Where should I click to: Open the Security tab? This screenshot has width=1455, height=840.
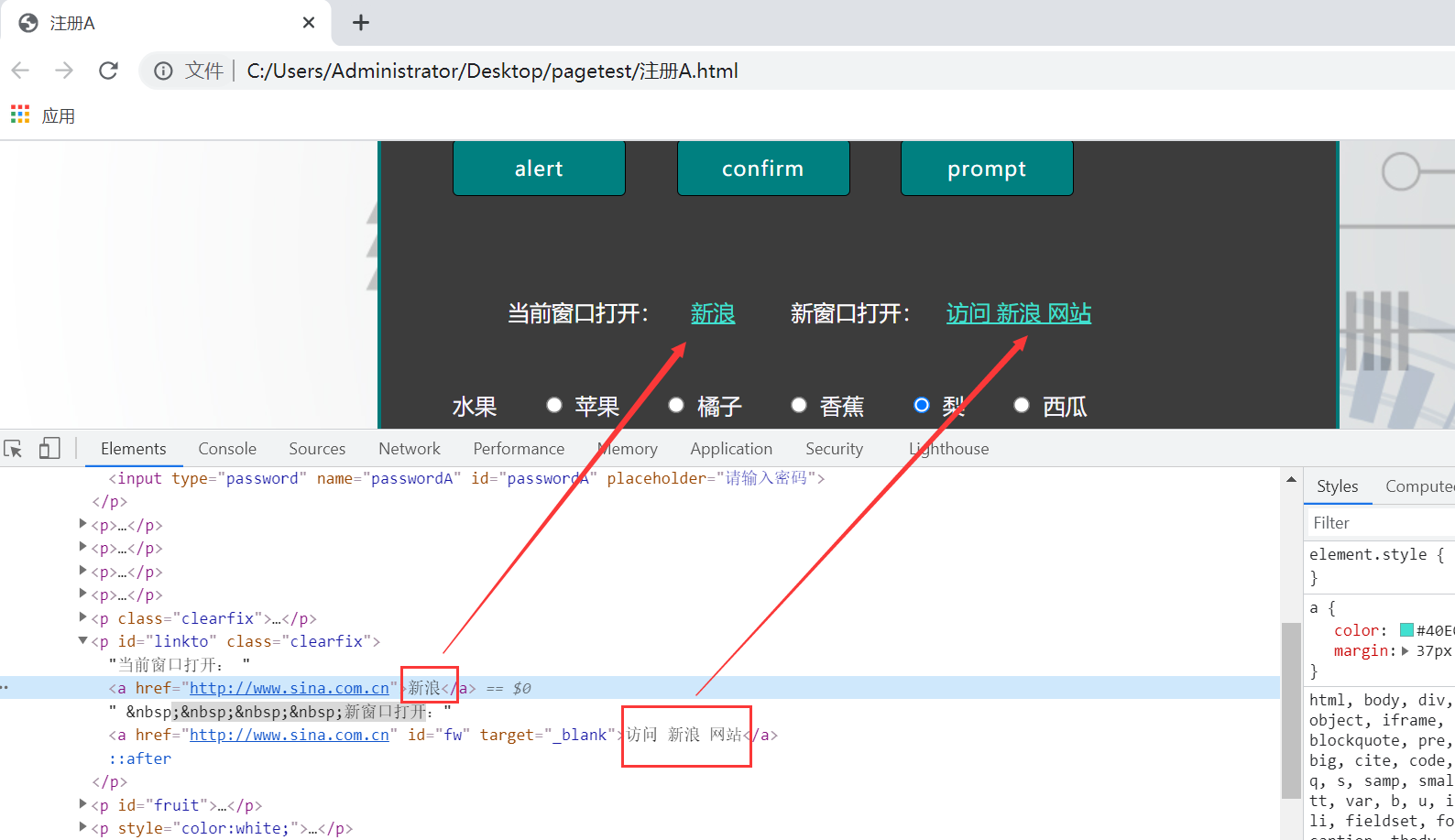coord(834,449)
